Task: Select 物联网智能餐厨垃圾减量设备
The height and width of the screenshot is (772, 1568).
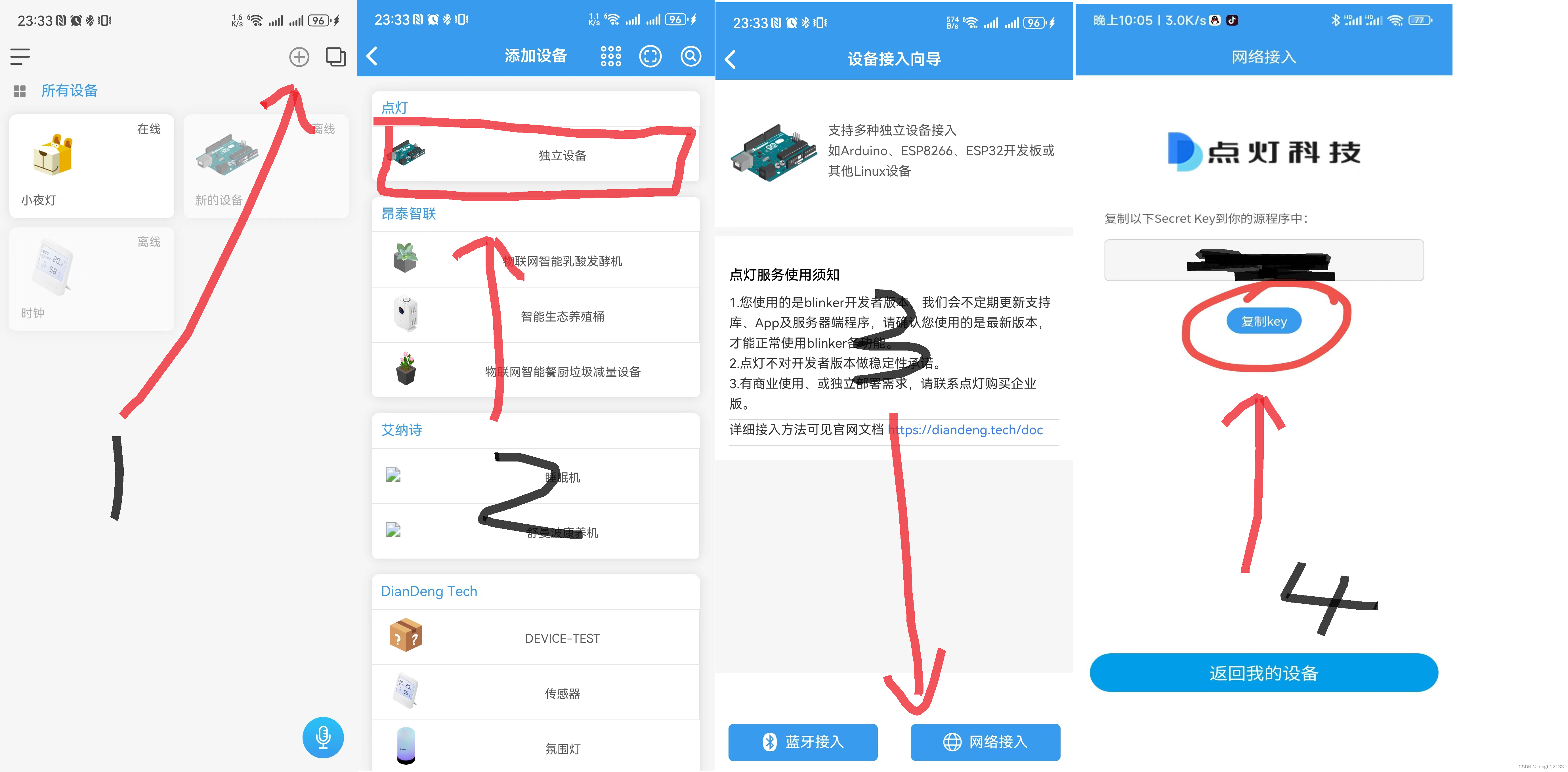Action: point(536,371)
